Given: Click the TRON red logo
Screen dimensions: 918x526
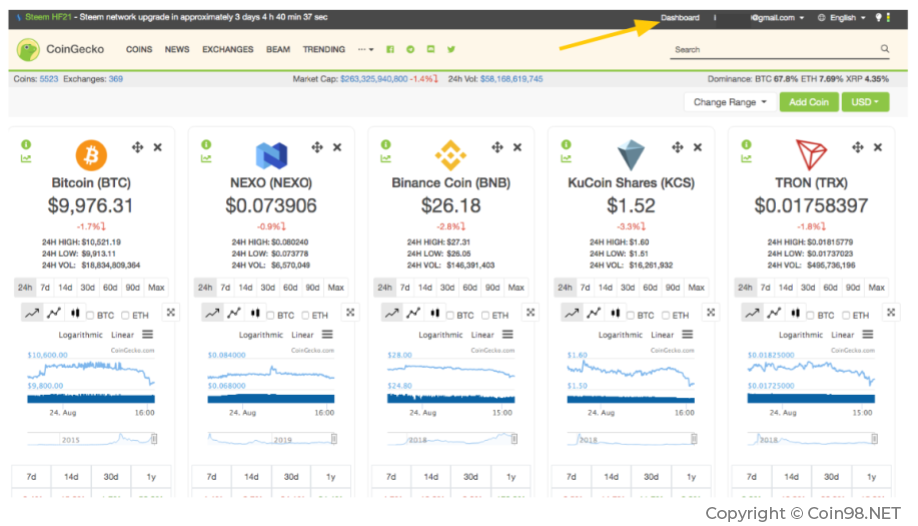Looking at the screenshot, I should click(x=811, y=155).
